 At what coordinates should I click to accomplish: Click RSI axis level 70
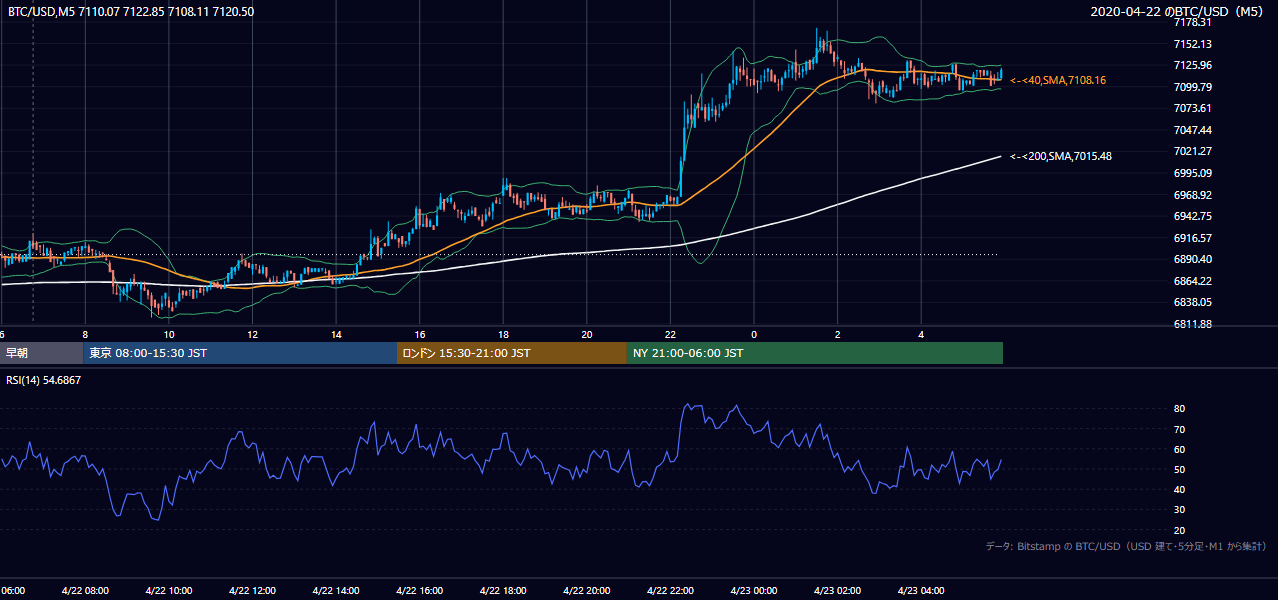click(x=1180, y=429)
